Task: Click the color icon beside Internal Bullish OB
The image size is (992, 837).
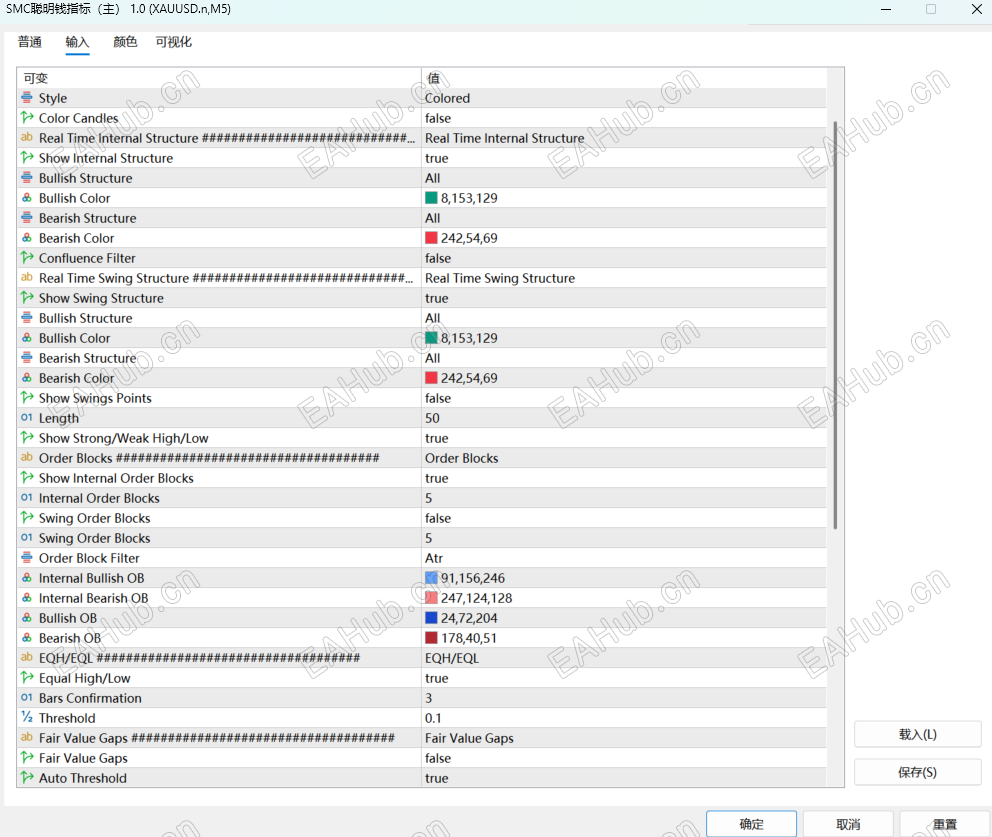Action: [27, 578]
